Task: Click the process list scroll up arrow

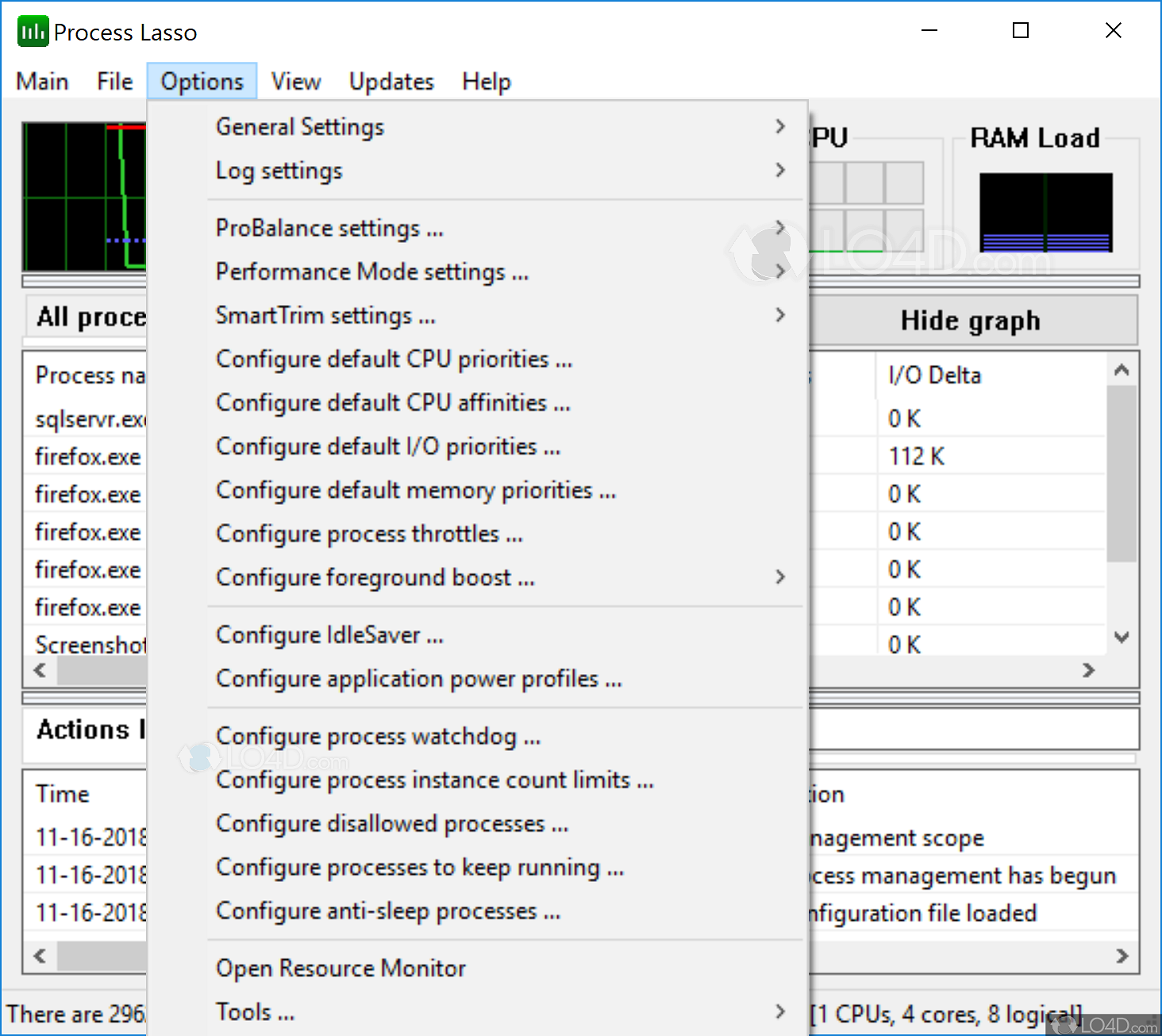Action: 1122,370
